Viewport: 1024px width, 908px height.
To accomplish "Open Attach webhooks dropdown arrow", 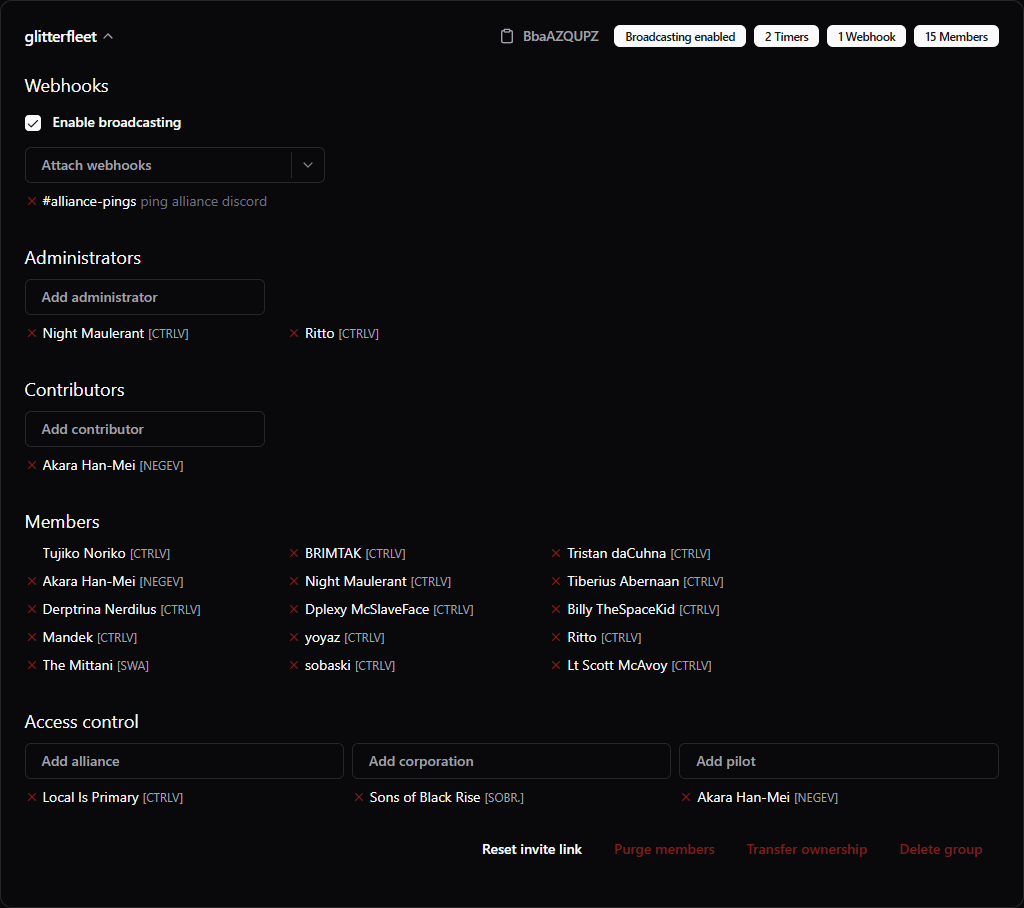I will pos(308,165).
